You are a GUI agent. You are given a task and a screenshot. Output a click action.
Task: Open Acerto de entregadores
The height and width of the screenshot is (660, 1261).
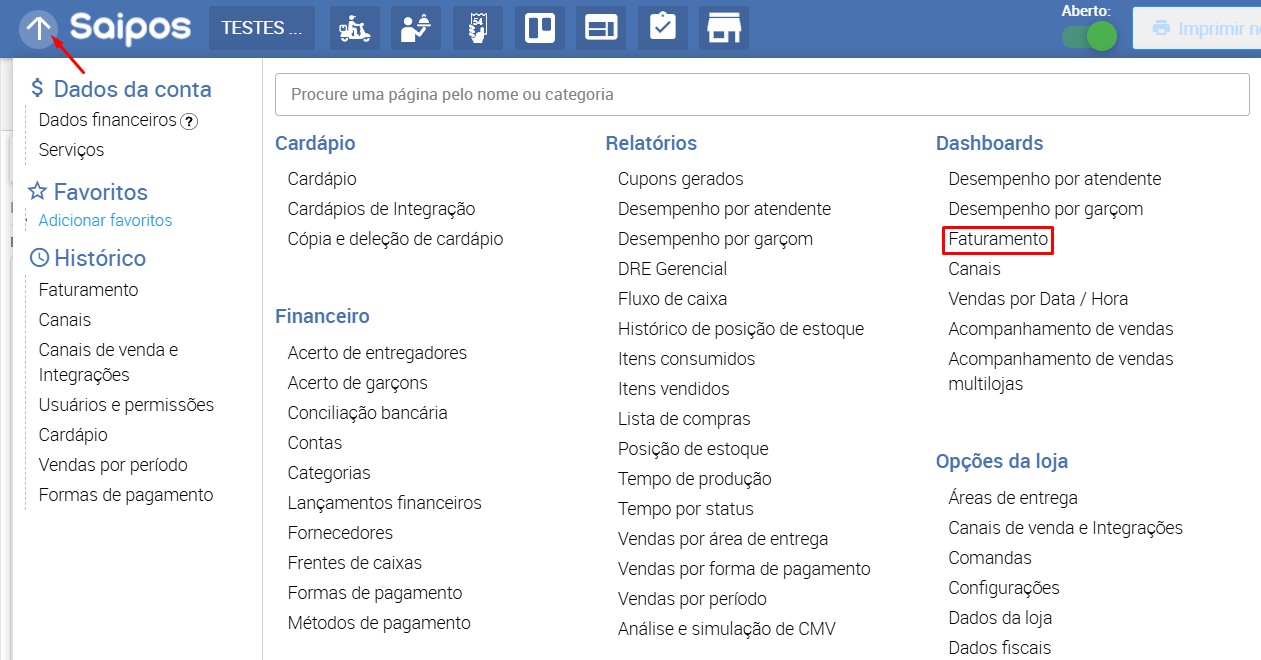coord(377,353)
